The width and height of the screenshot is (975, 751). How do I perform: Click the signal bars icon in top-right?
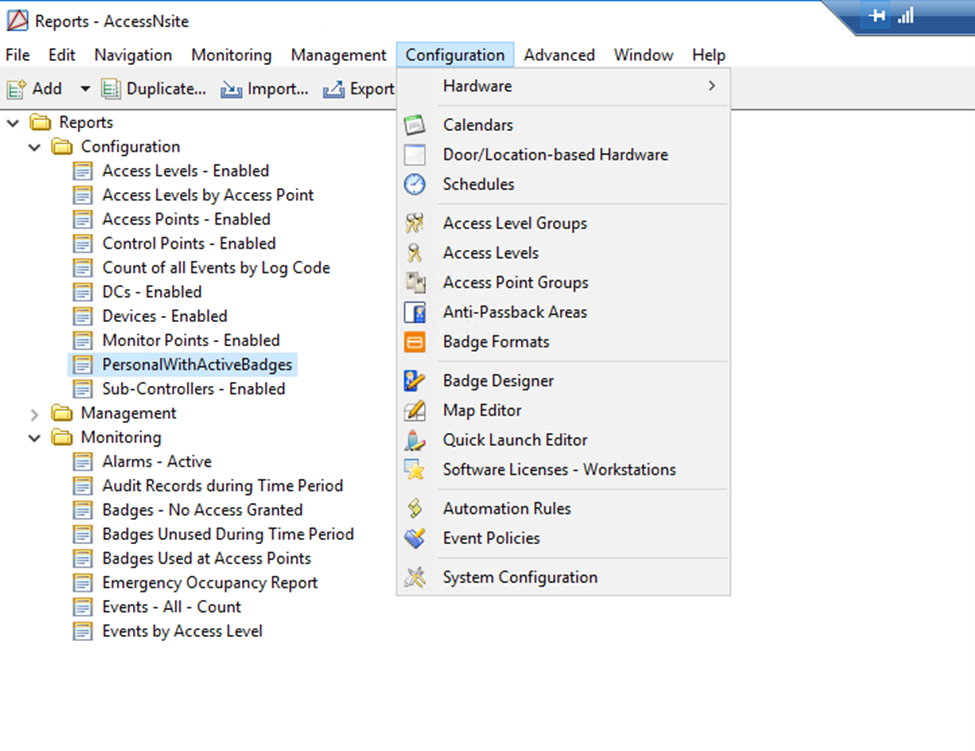pos(906,15)
